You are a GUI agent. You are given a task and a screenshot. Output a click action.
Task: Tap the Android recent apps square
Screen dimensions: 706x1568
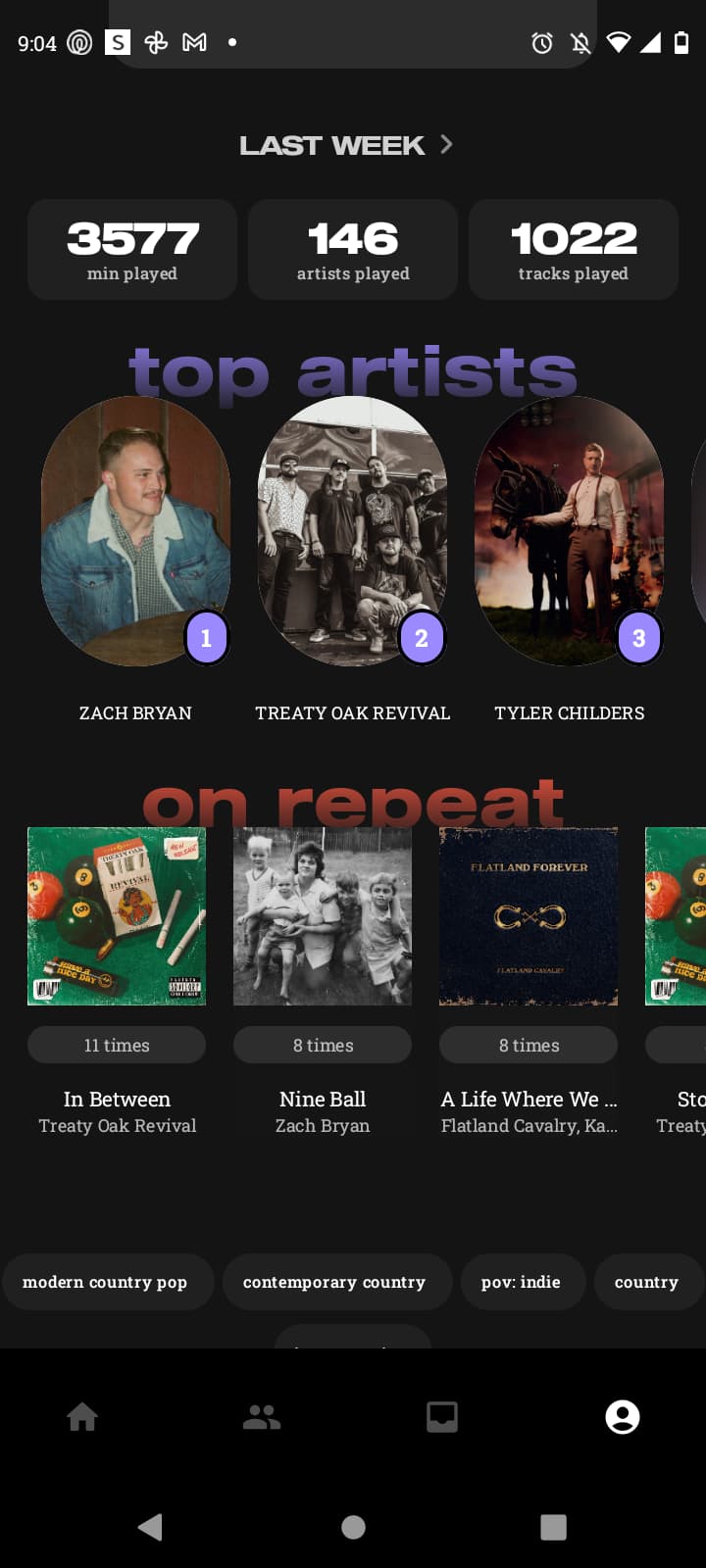tap(554, 1527)
